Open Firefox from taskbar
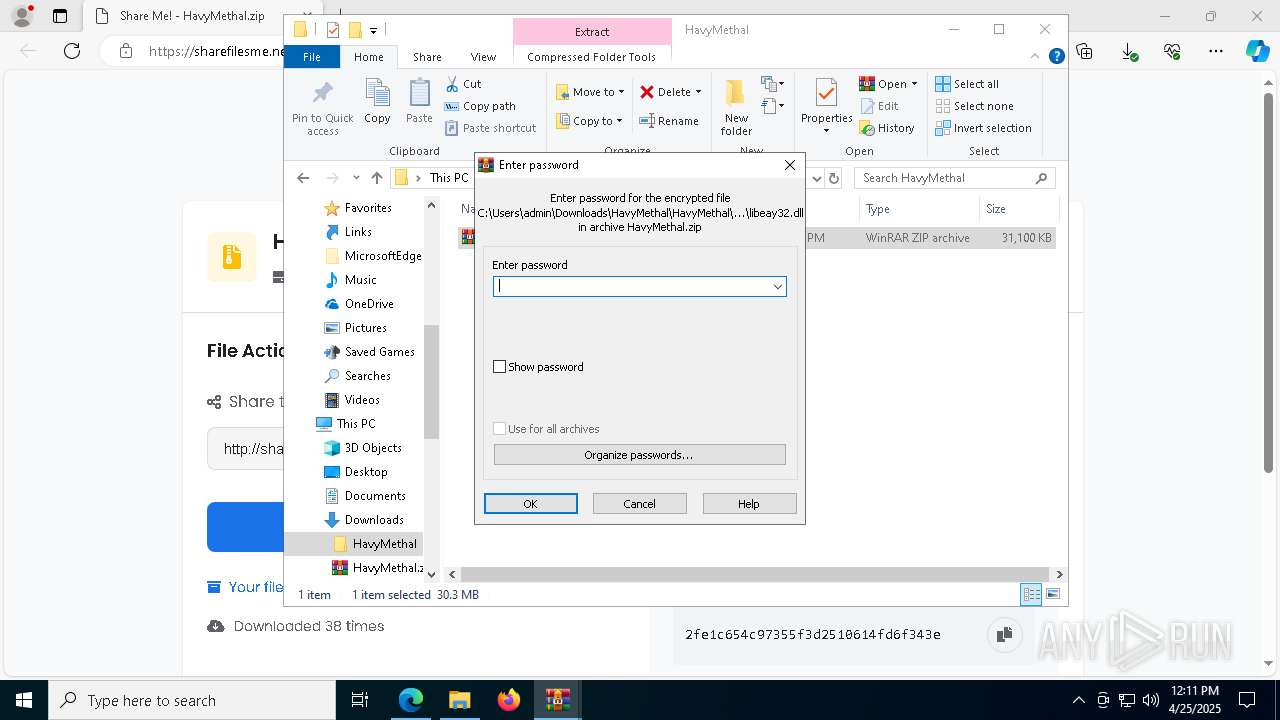This screenshot has width=1280, height=720. tap(509, 700)
